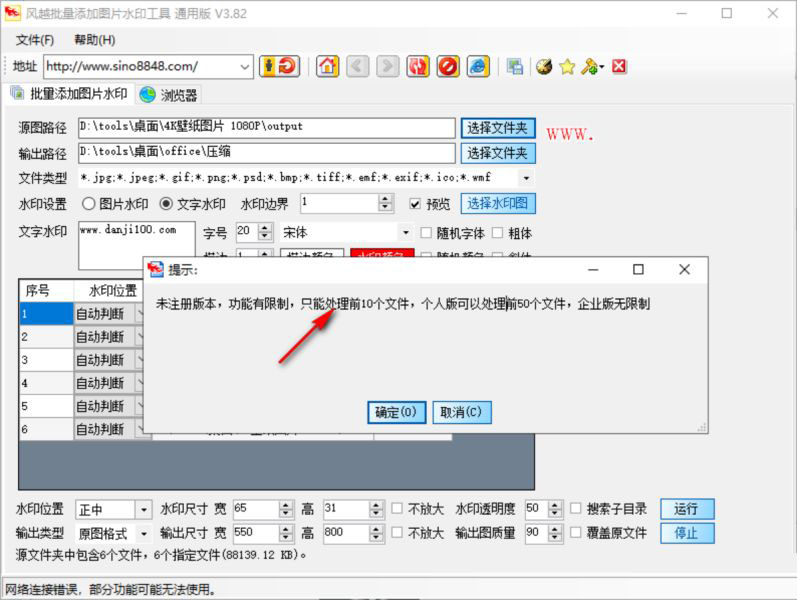Maximize the prompt dialog

click(638, 269)
